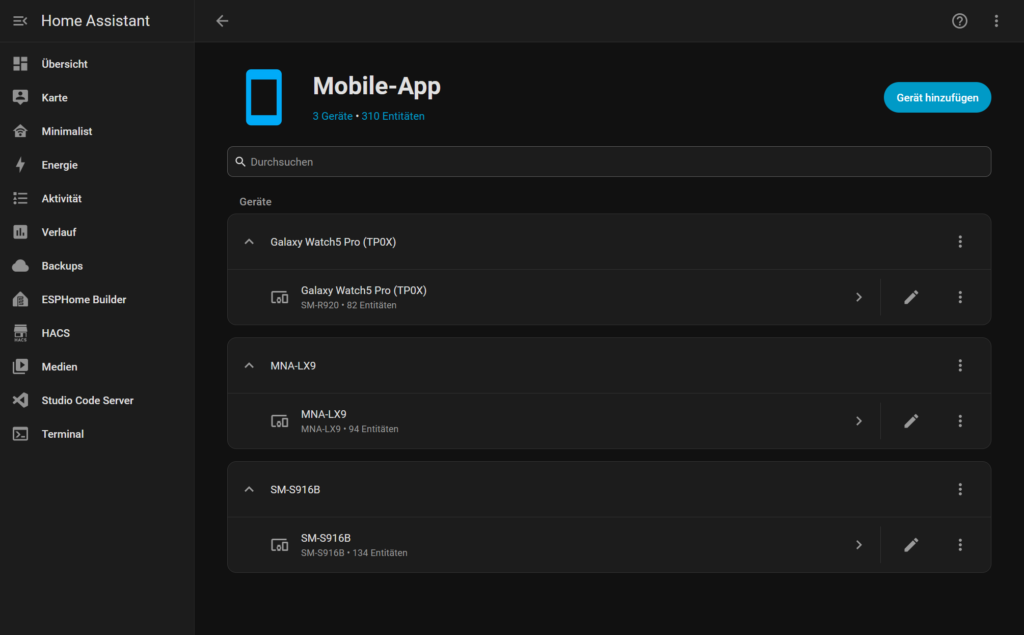Click the Übersicht dashboard icon
The image size is (1024, 635).
pos(20,64)
